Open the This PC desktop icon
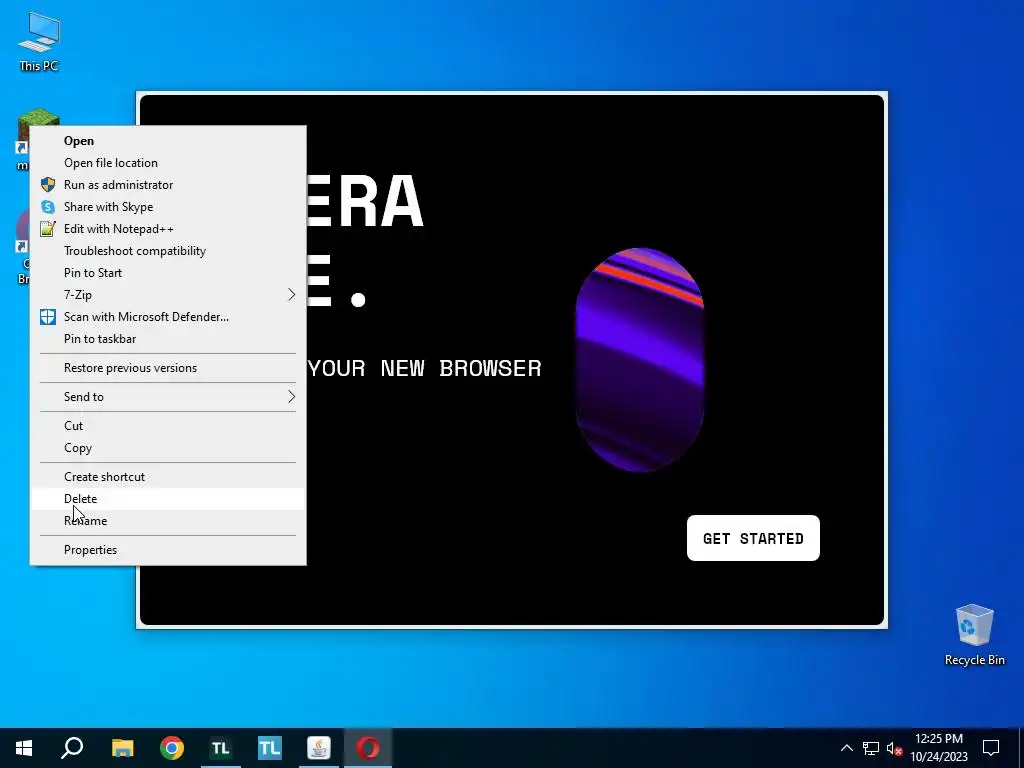Screen dimensions: 1024x768 39,41
